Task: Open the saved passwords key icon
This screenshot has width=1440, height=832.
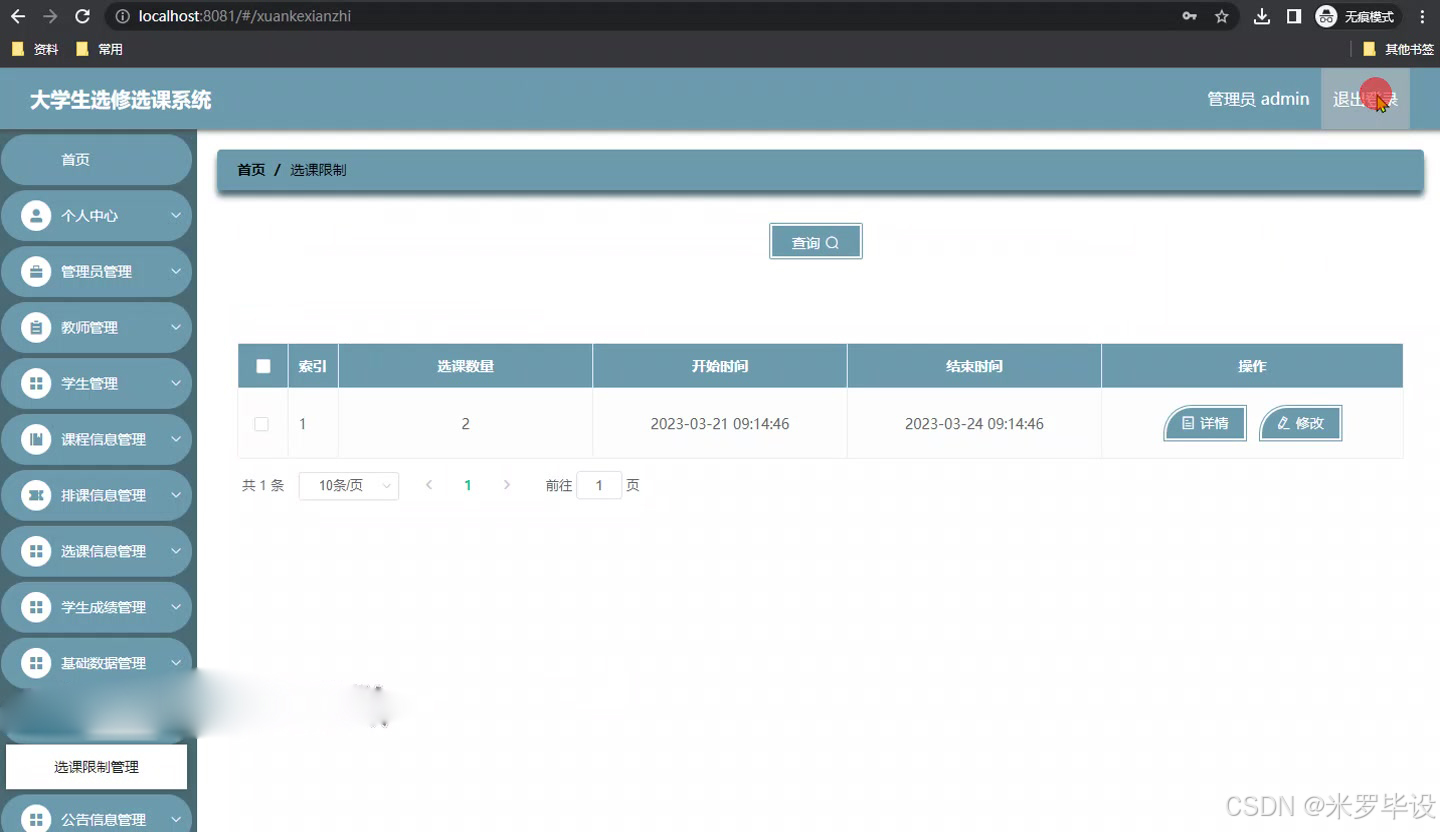Action: pos(1189,16)
